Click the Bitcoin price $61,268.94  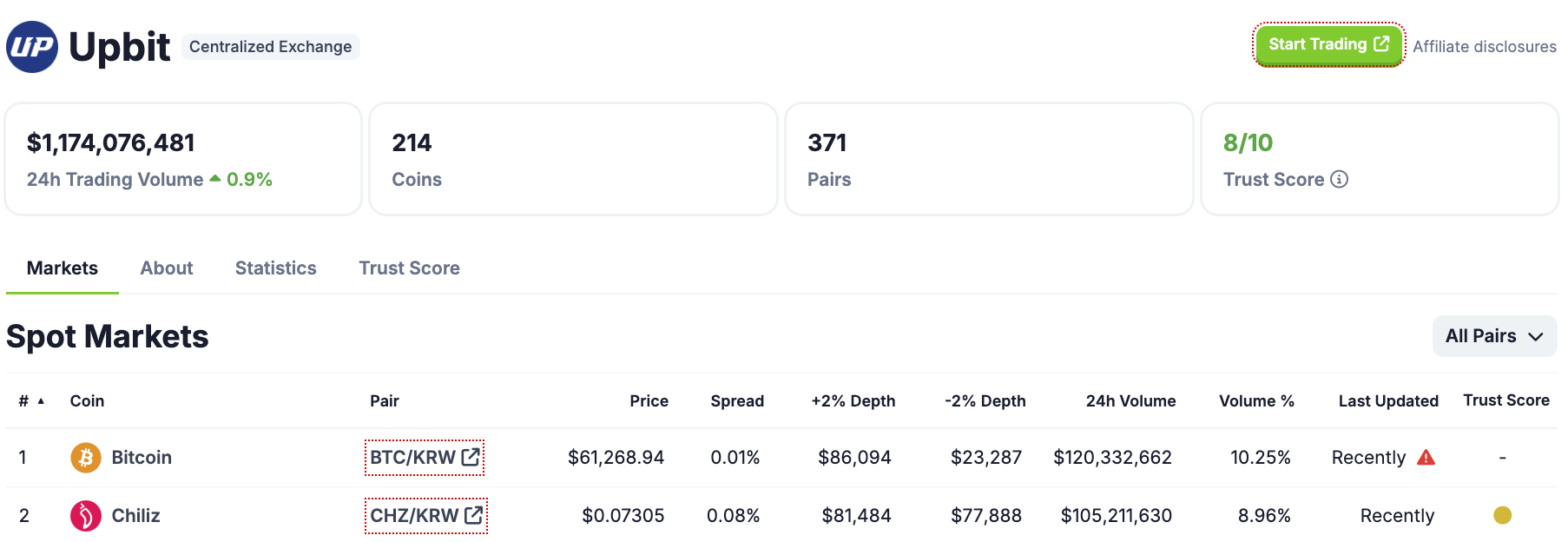pos(616,458)
